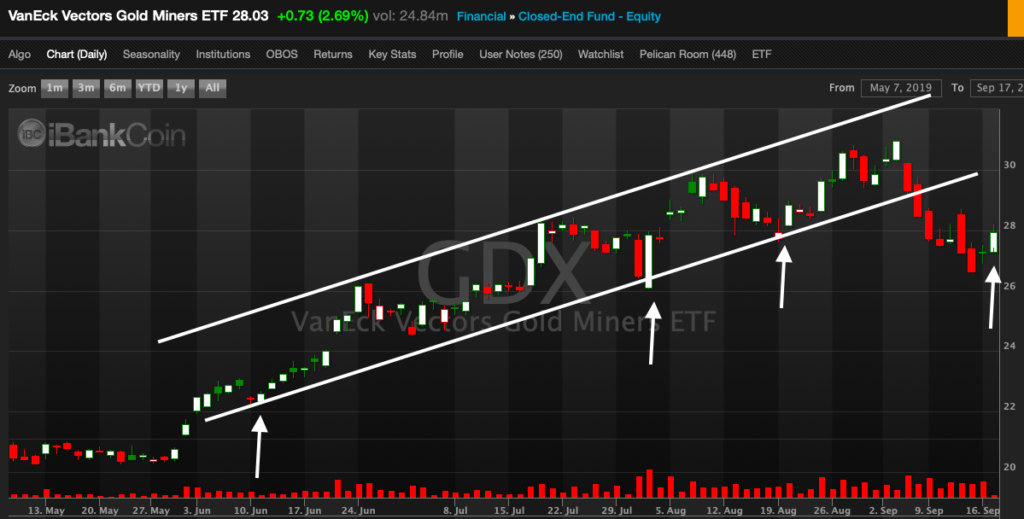Click the 26. Aug date axis label
Viewport: 1024px width, 519px height.
[x=831, y=510]
